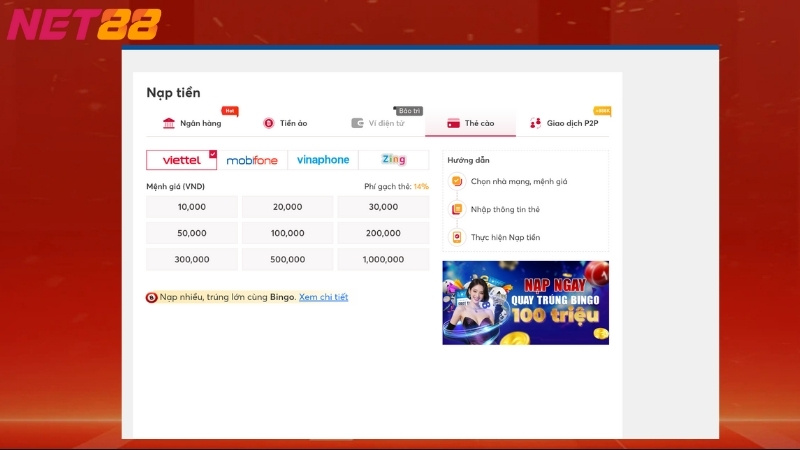Click the Viettel selected checkmark
The image size is (800, 450).
click(x=213, y=154)
